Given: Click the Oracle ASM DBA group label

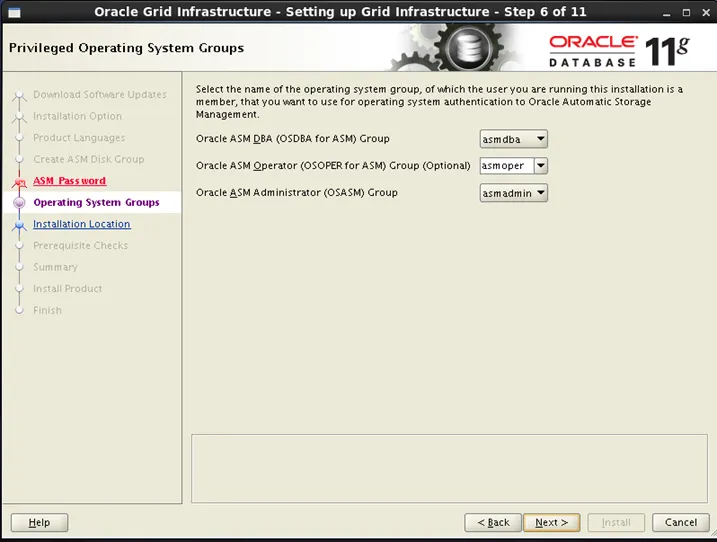Looking at the screenshot, I should [293, 139].
